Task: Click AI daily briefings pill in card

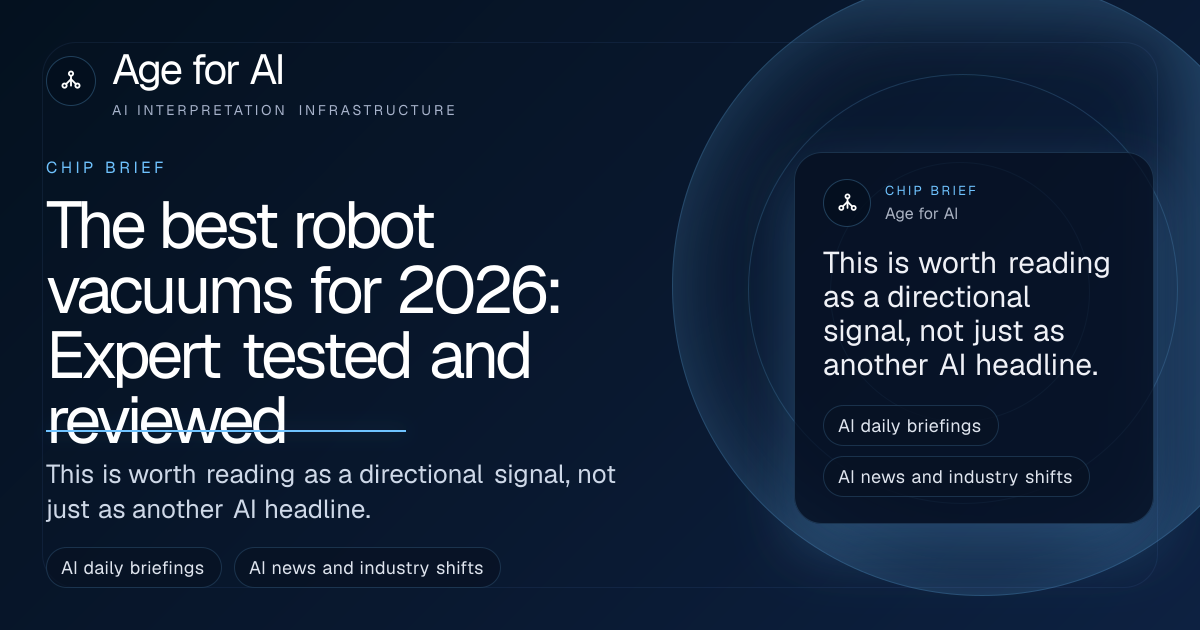Action: pyautogui.click(x=910, y=425)
